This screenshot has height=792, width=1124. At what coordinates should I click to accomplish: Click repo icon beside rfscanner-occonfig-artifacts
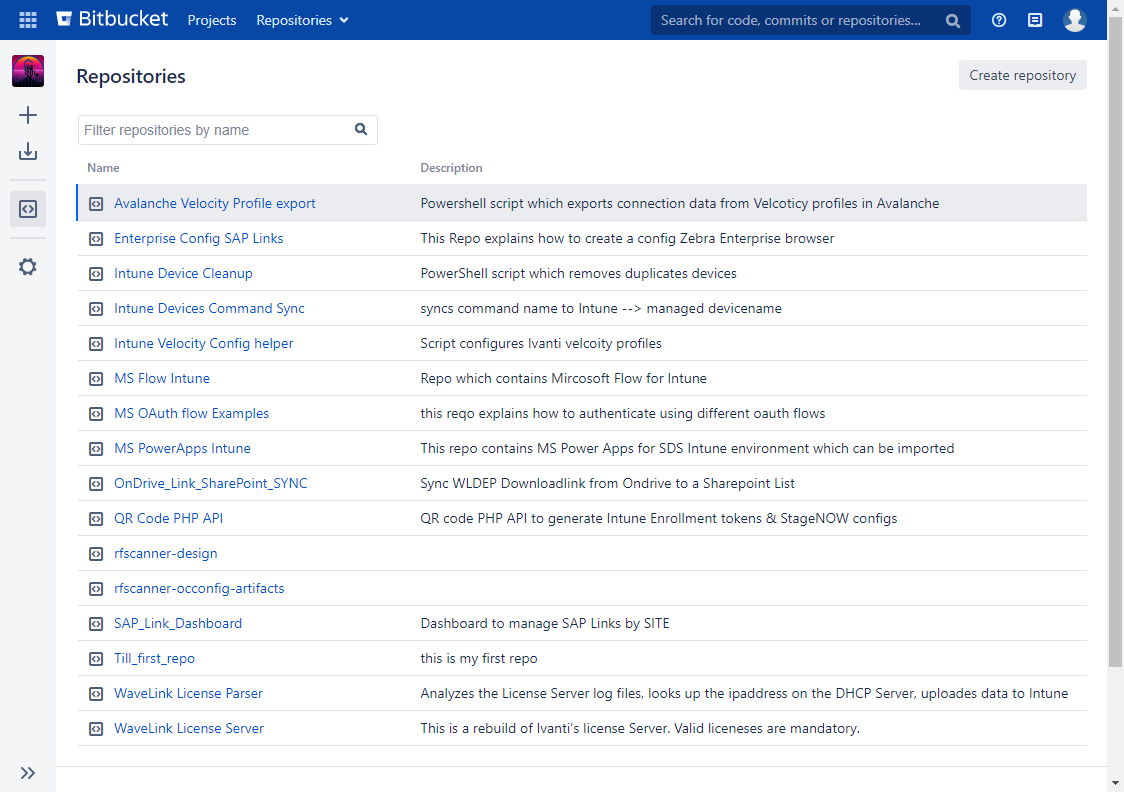96,589
